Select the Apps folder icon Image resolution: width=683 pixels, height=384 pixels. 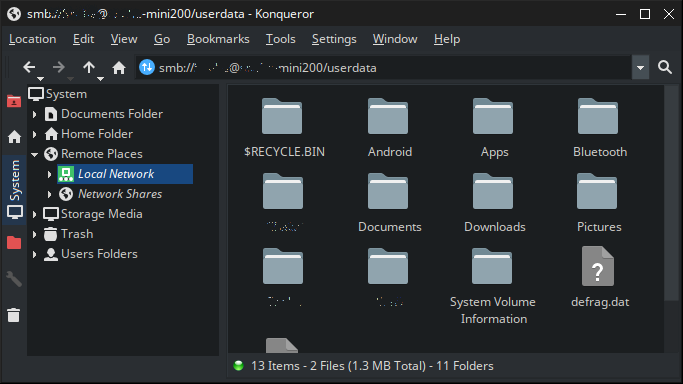(493, 116)
